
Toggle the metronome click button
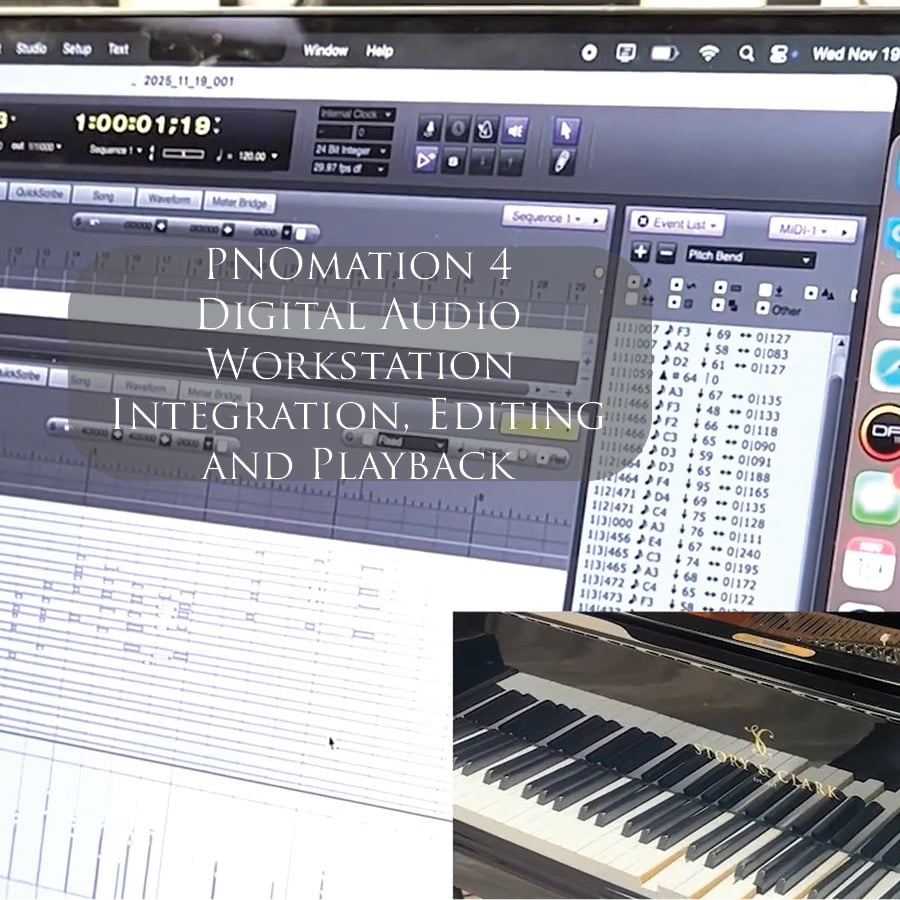click(x=429, y=129)
